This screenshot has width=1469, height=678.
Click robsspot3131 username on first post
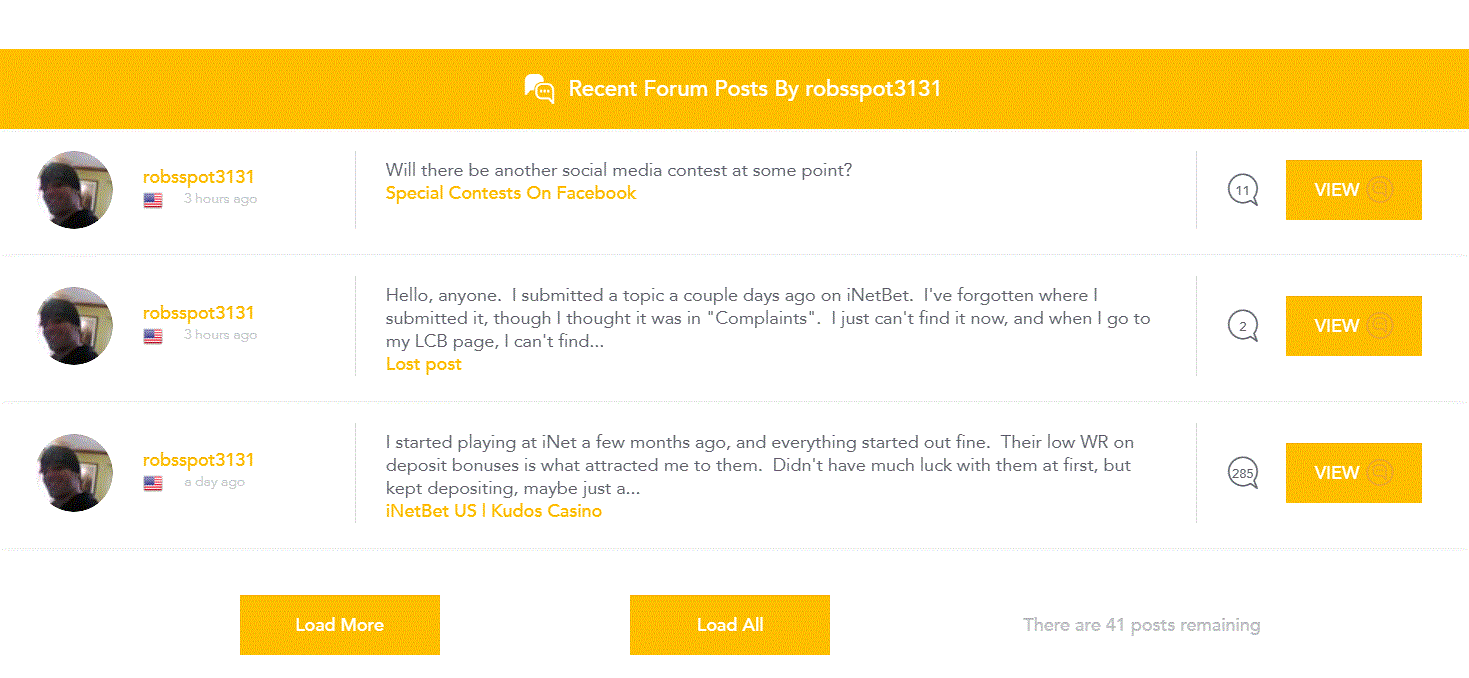(199, 177)
